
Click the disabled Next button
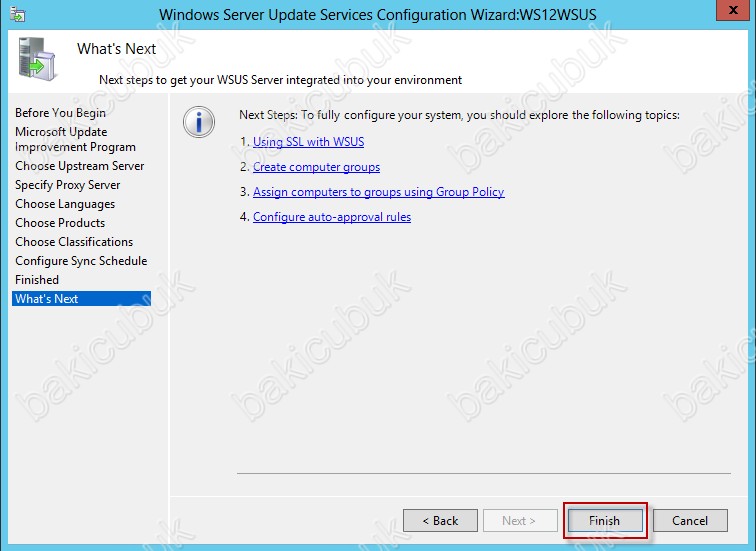pyautogui.click(x=520, y=521)
